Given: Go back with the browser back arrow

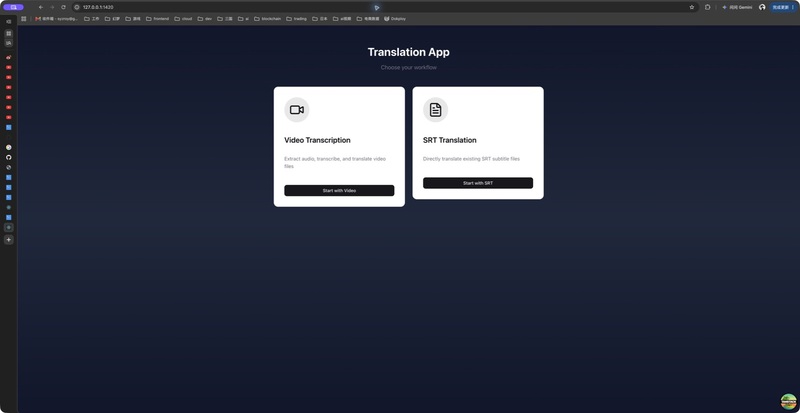Looking at the screenshot, I should [x=41, y=7].
